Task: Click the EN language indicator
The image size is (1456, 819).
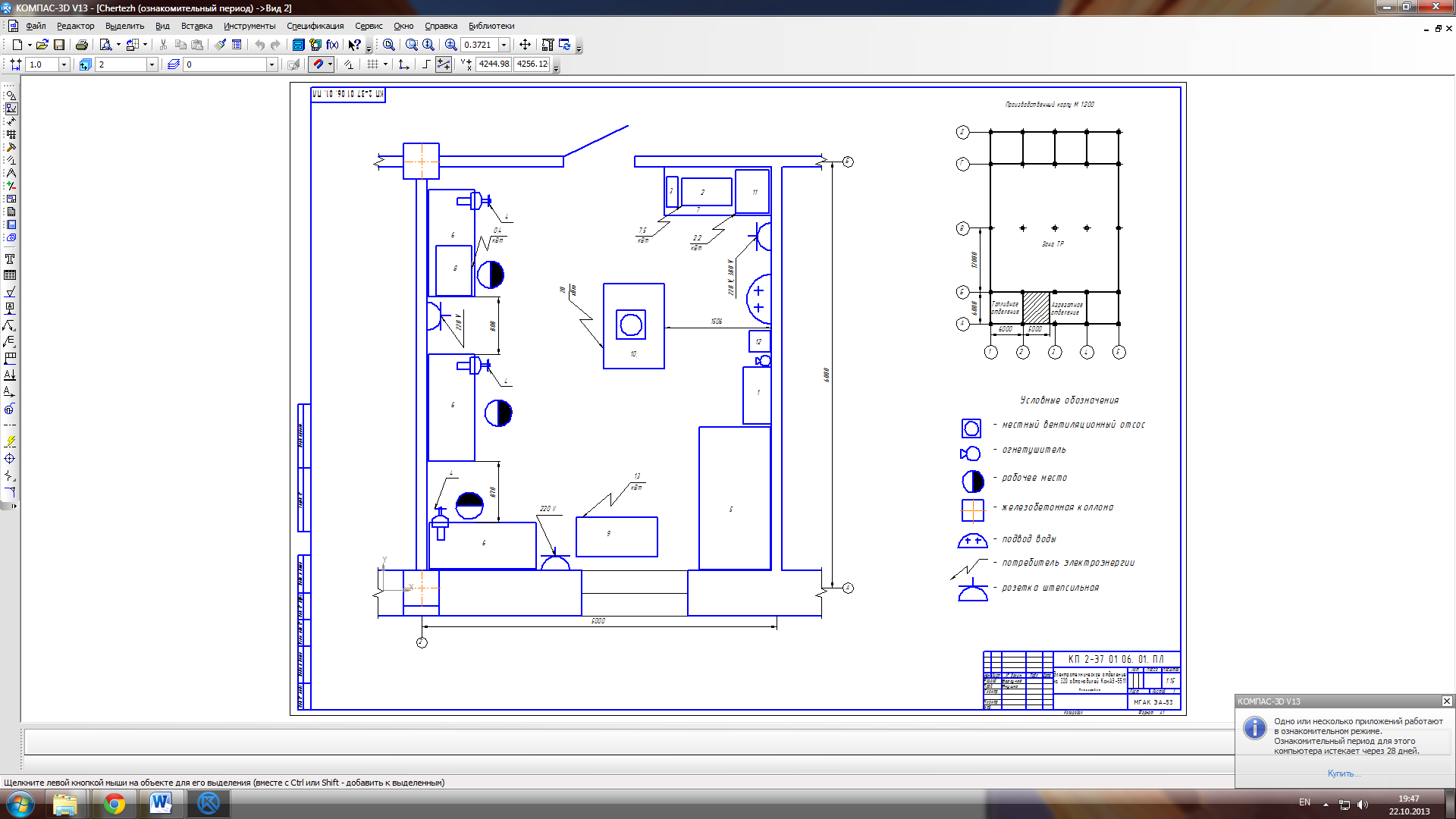Action: 1304,802
